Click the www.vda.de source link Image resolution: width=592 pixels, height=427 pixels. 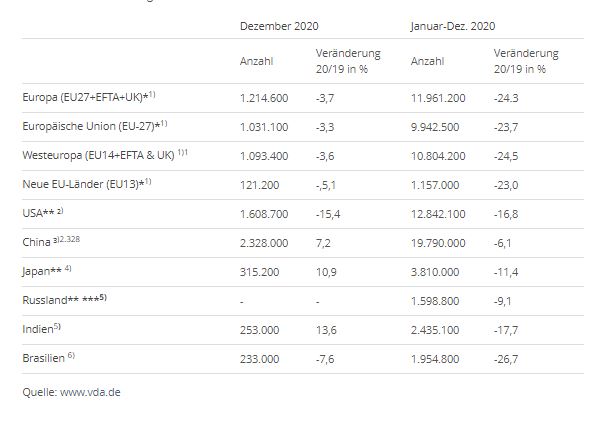coord(90,392)
